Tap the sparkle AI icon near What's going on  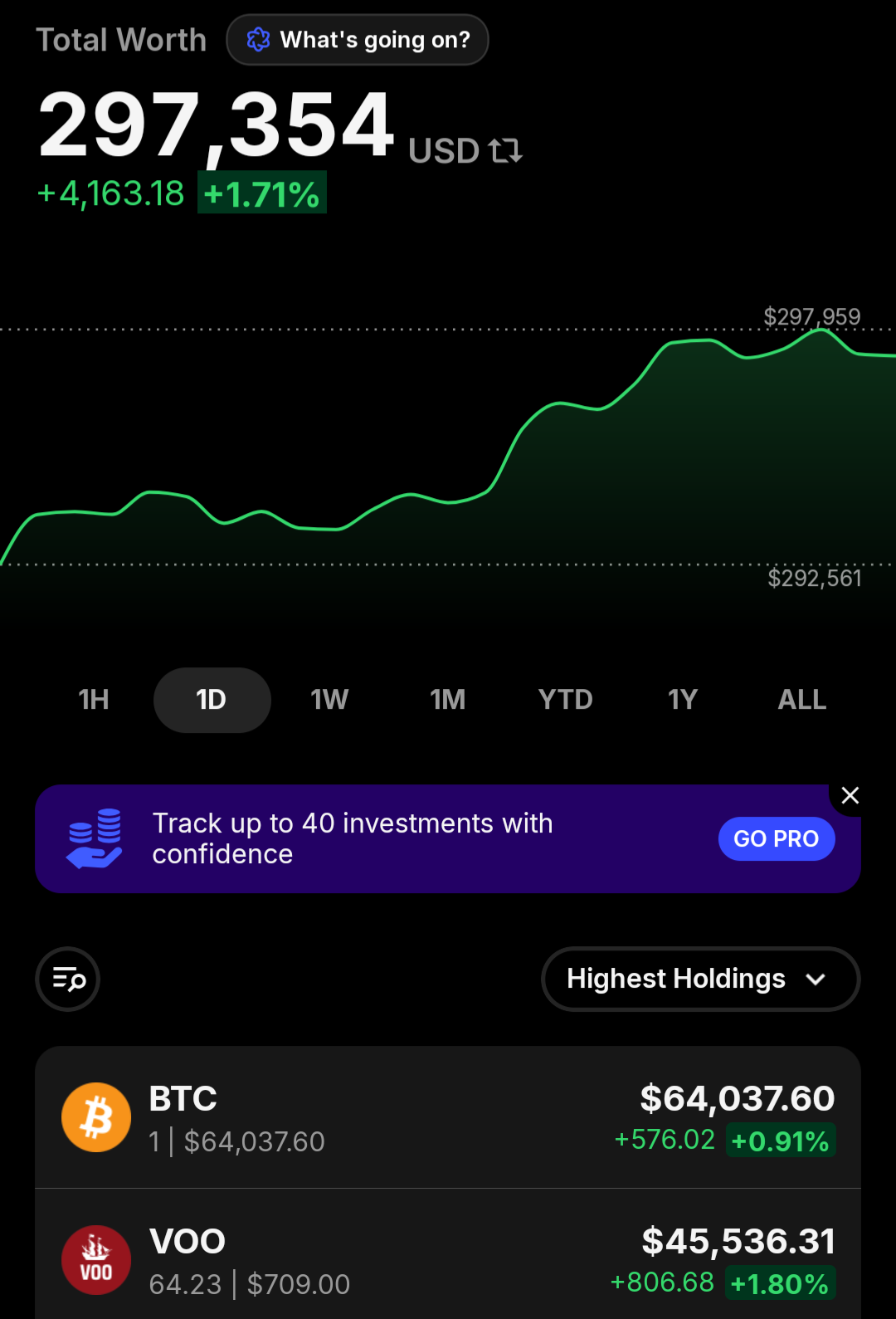[x=258, y=39]
